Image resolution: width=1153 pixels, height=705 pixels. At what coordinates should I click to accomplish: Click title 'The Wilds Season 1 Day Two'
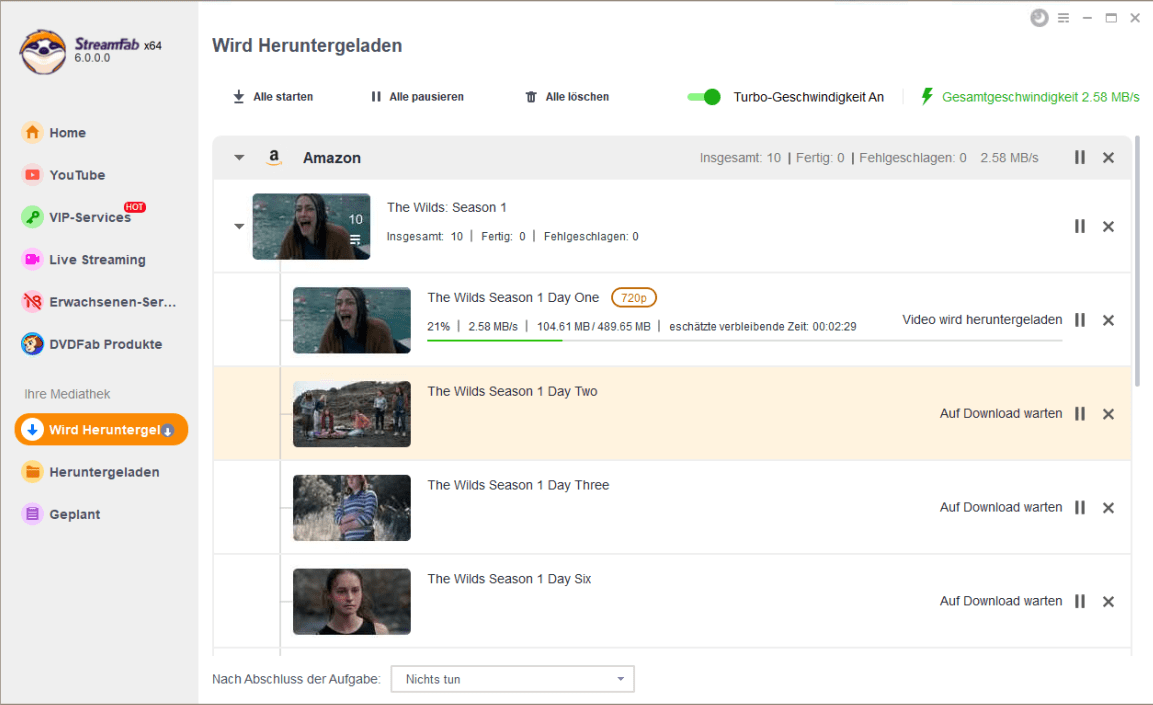tap(513, 391)
